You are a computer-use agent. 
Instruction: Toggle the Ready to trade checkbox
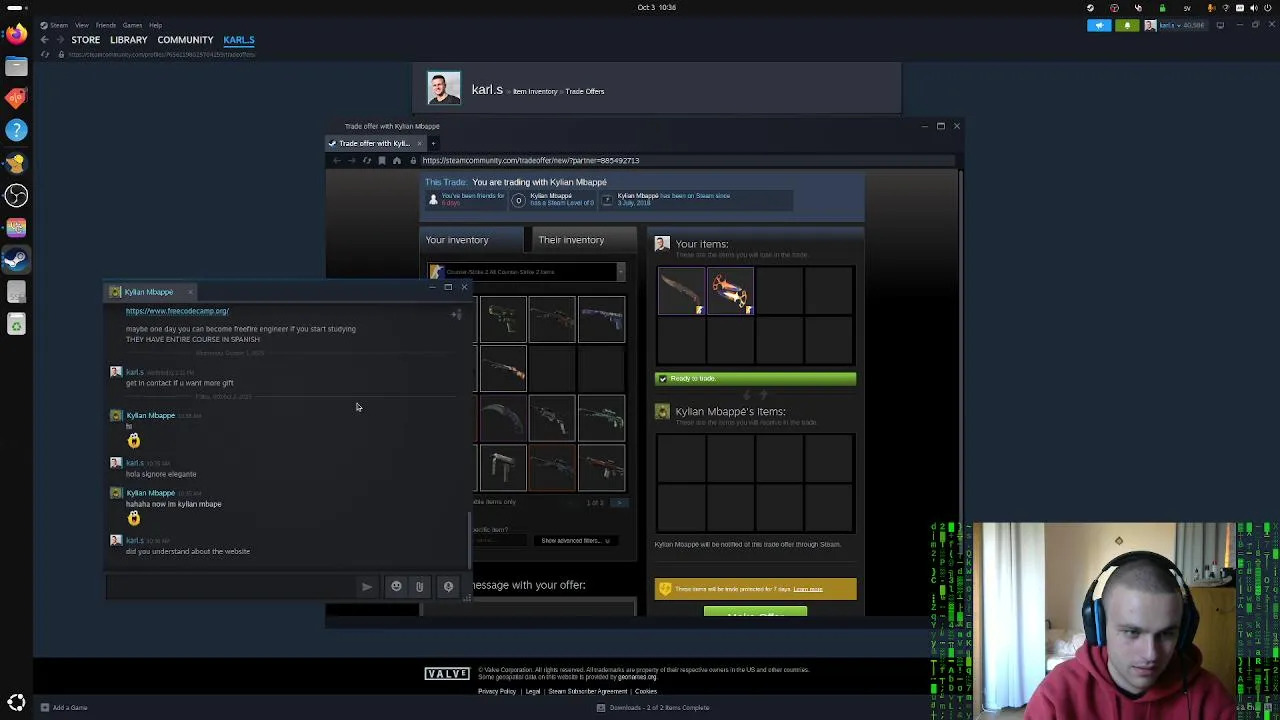point(662,379)
